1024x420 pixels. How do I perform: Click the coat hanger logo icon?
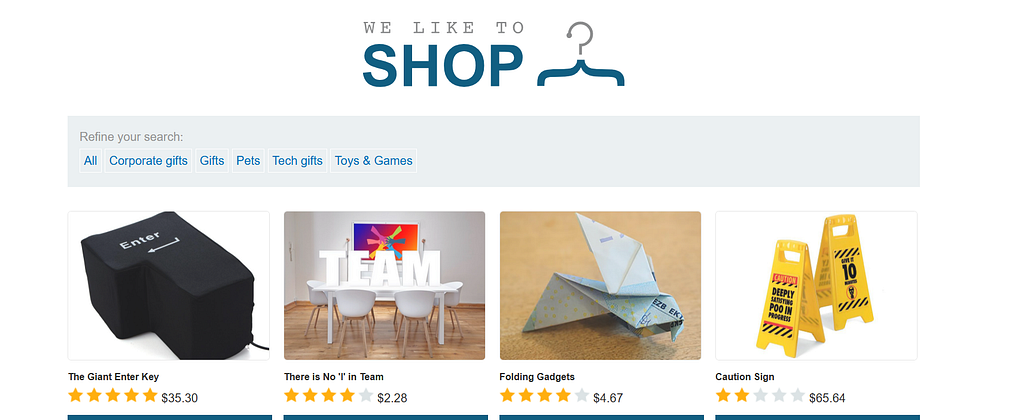581,54
